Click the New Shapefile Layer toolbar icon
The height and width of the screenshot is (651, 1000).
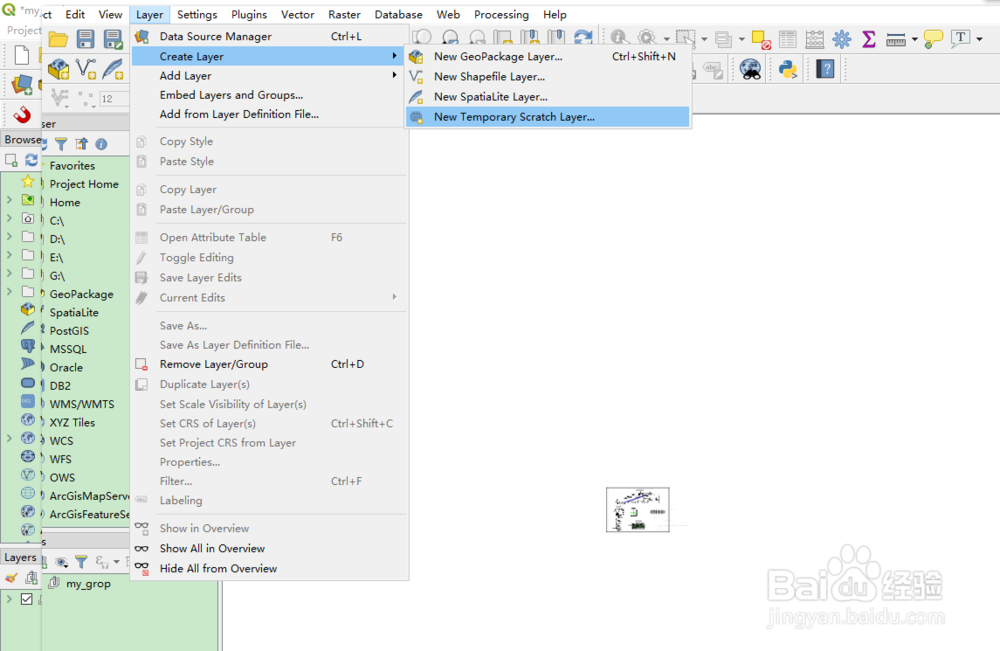tap(85, 68)
